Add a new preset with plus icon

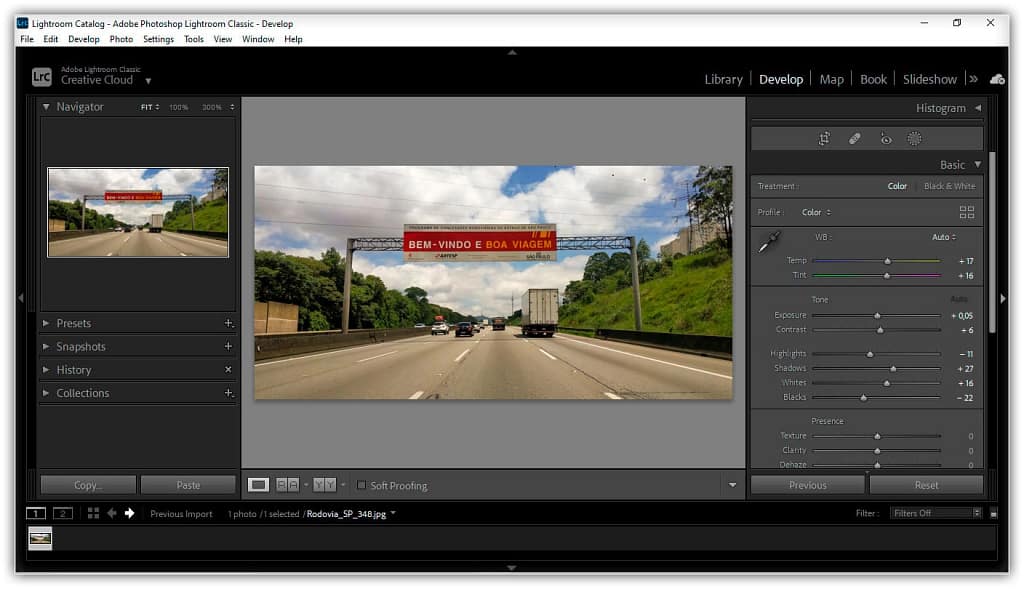[x=229, y=323]
